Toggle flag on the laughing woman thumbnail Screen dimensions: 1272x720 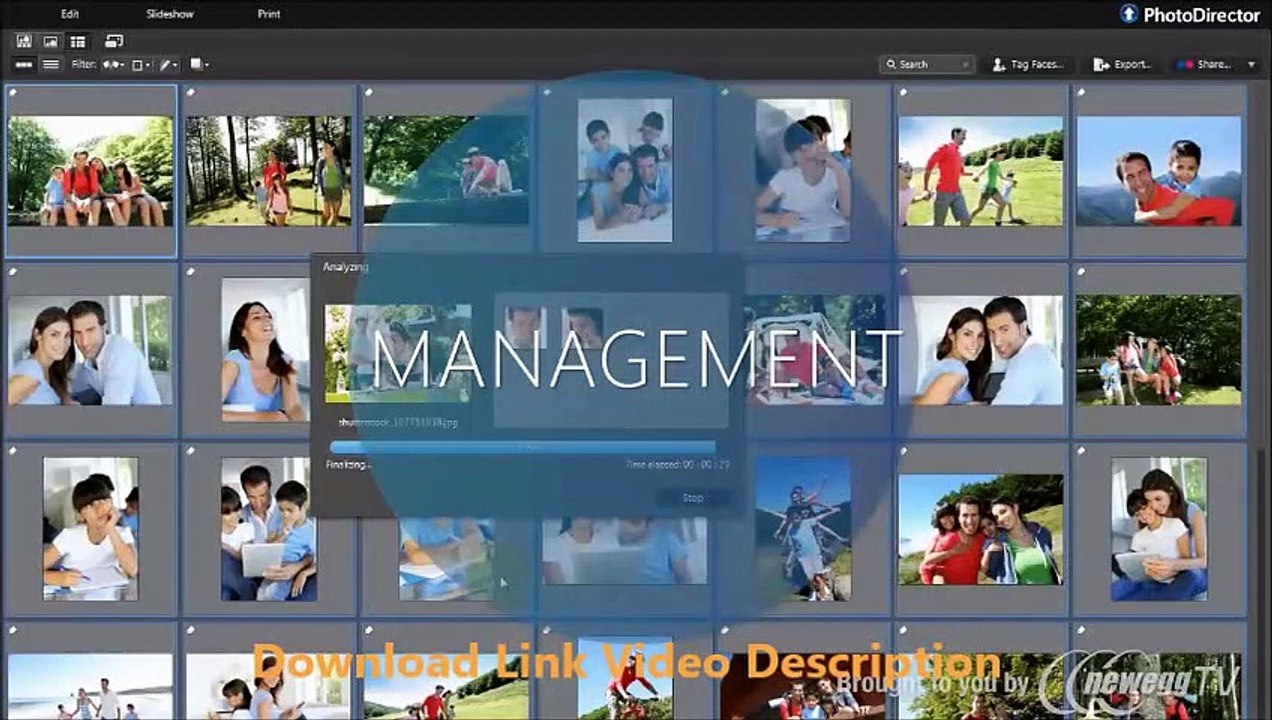point(191,271)
